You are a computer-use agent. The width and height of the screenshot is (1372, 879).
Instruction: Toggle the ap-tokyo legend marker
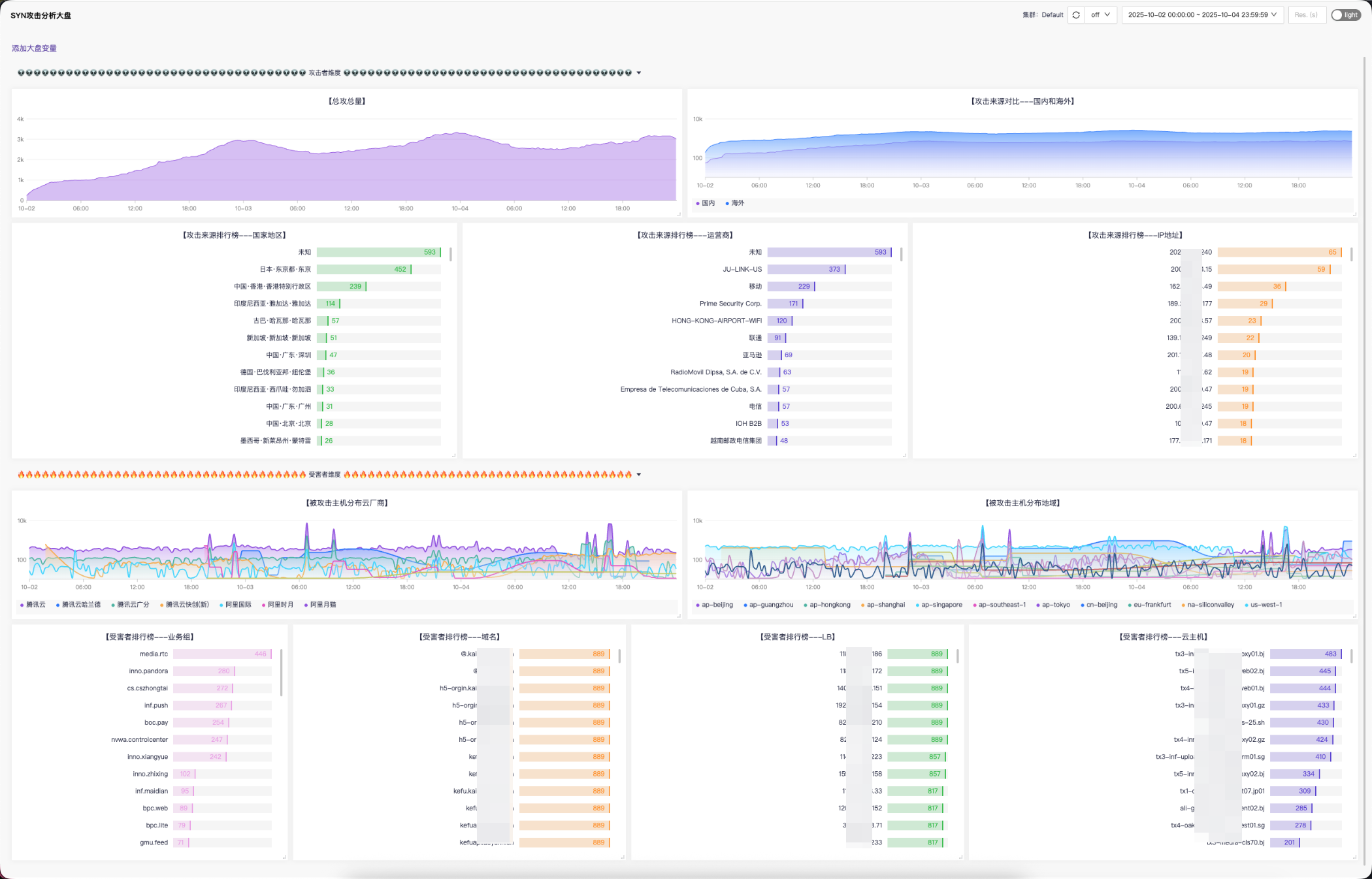(x=1038, y=605)
